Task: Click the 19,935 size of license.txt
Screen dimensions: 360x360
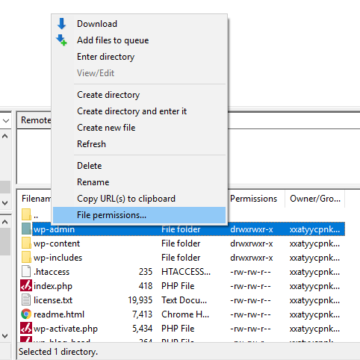Action: pos(140,300)
